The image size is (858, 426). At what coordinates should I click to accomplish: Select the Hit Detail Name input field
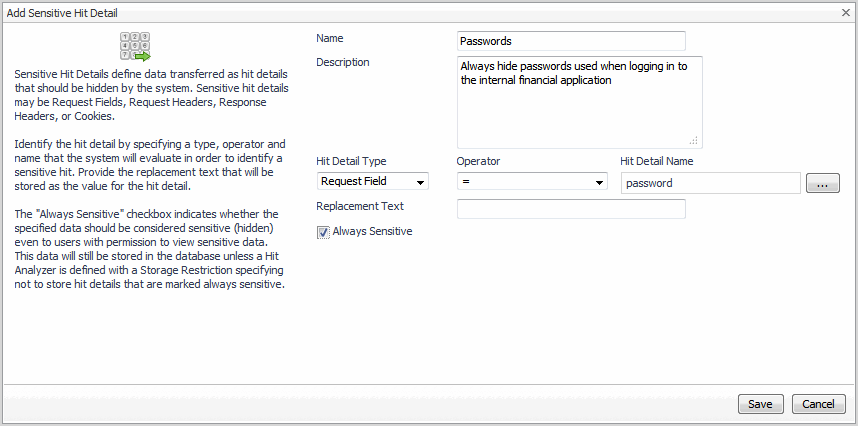710,183
